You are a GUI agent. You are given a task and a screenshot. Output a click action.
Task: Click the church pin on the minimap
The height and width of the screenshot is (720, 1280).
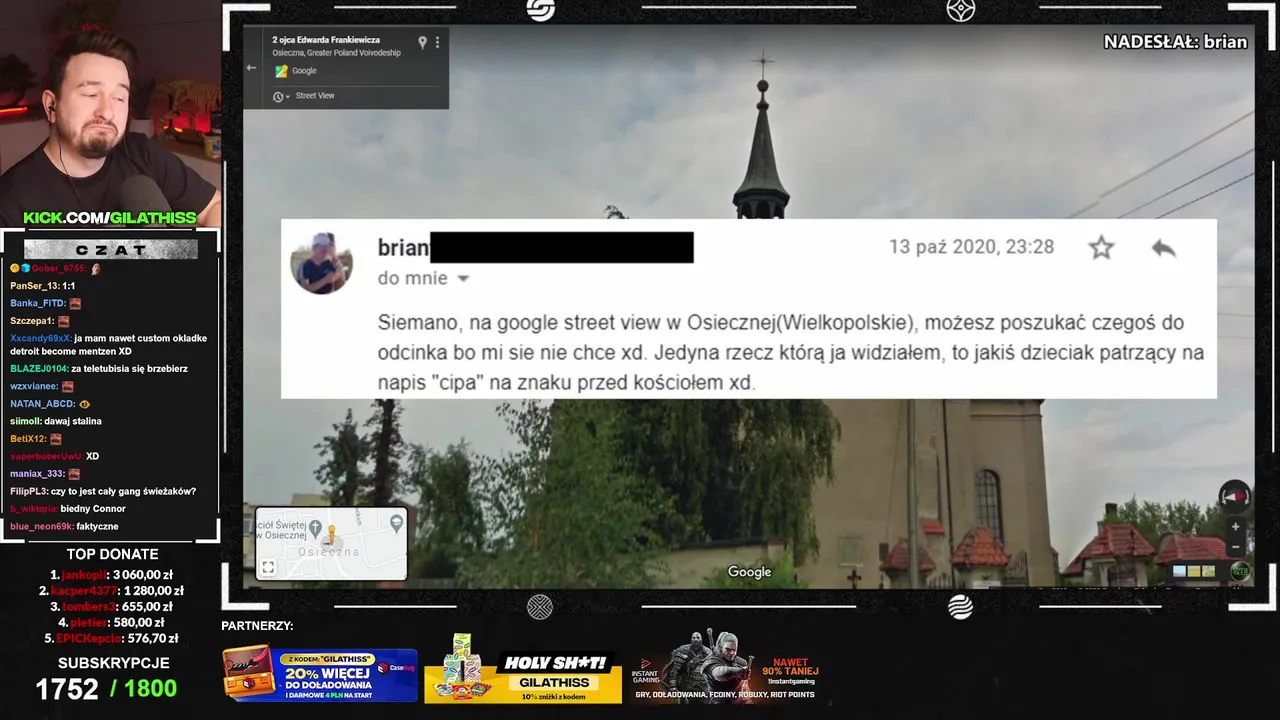point(315,527)
